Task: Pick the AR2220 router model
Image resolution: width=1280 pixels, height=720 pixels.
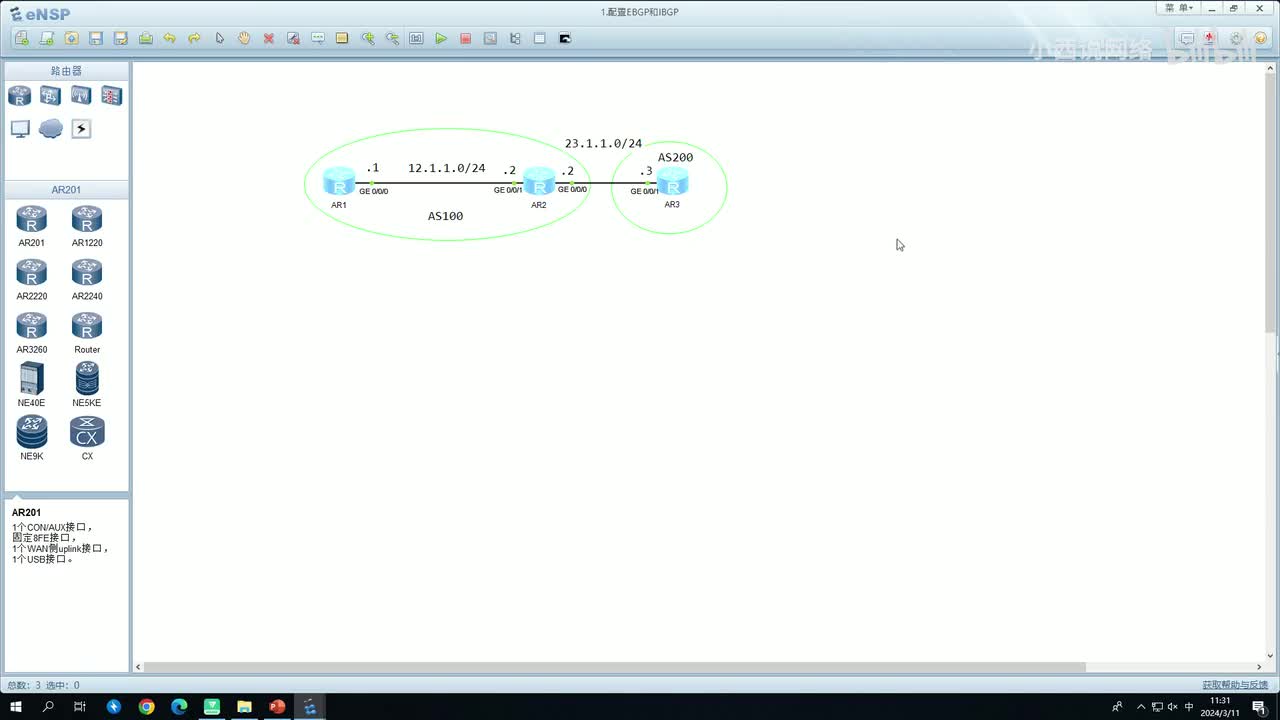Action: point(31,279)
